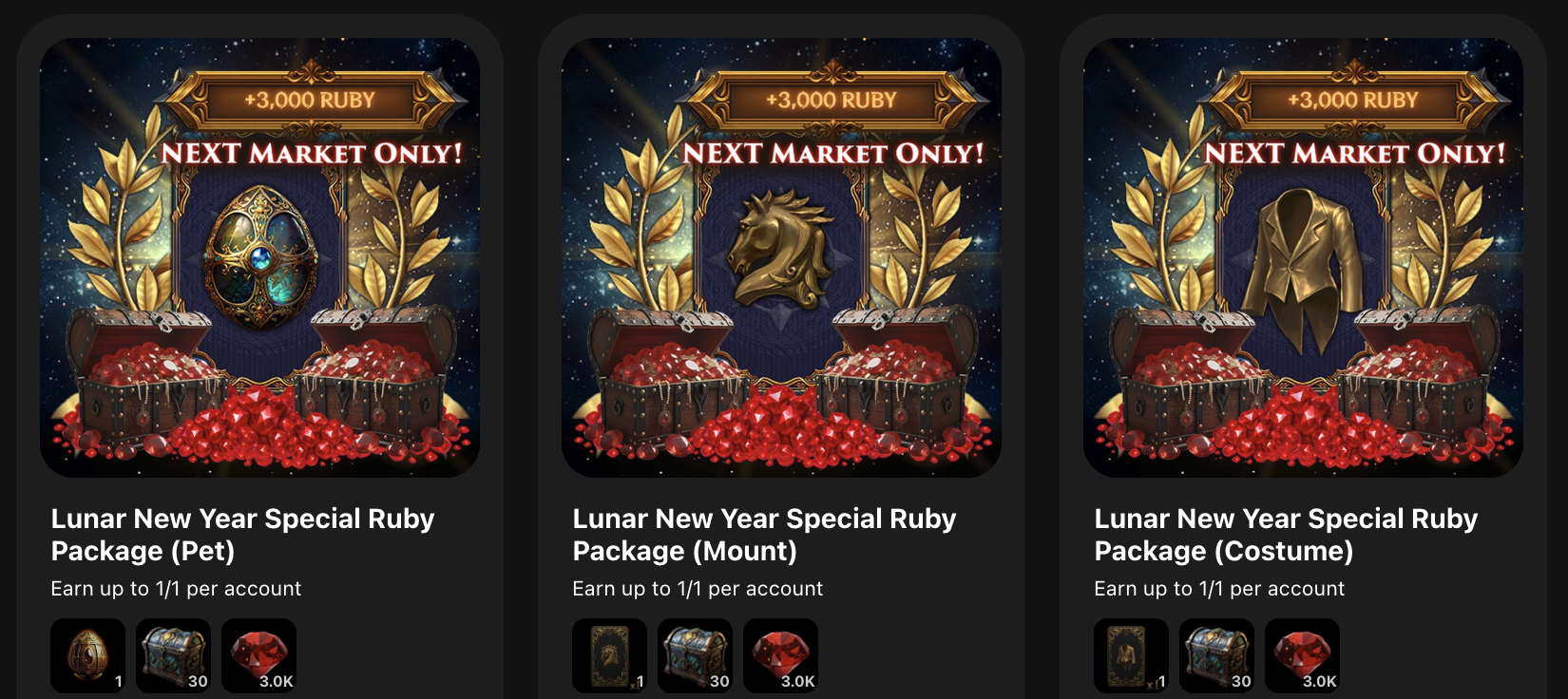Click the jeweled egg in Pet banner
The height and width of the screenshot is (699, 1568).
[x=260, y=256]
